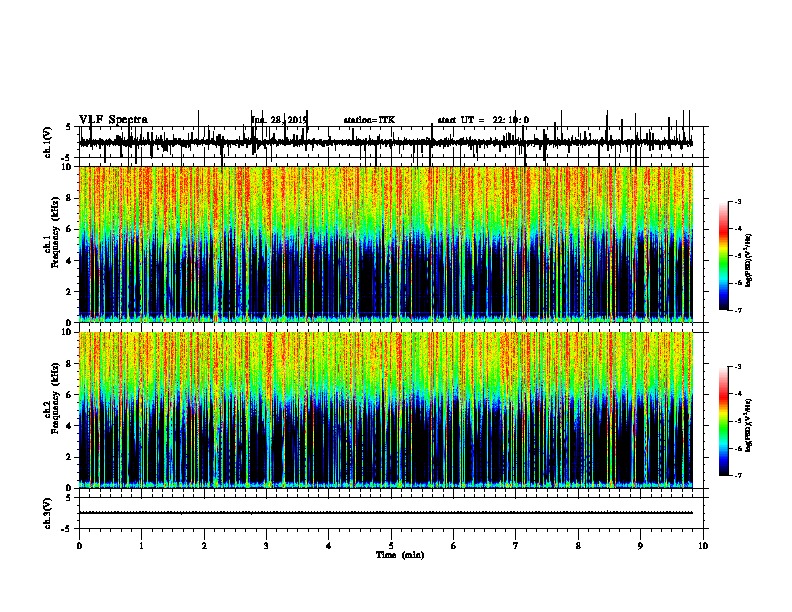Viewport: 792px width, 612px height.
Task: Click the ch.1 waveform trace panel
Action: click(391, 142)
